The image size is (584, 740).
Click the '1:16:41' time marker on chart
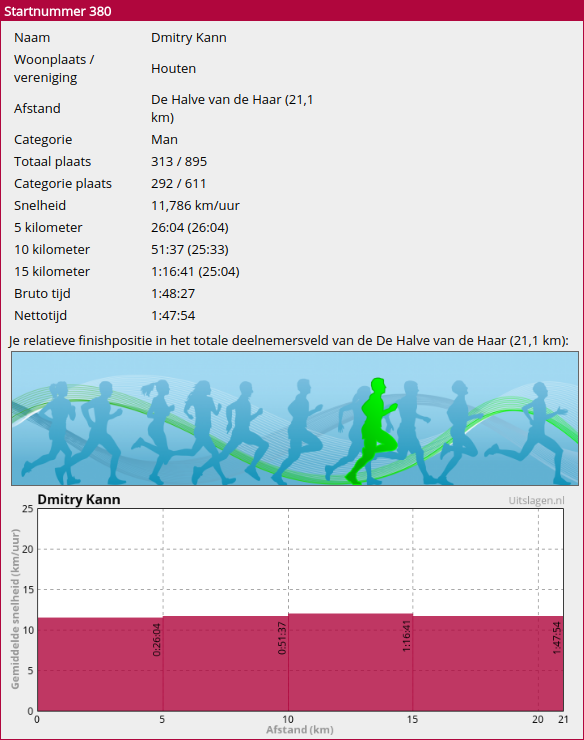pos(406,636)
